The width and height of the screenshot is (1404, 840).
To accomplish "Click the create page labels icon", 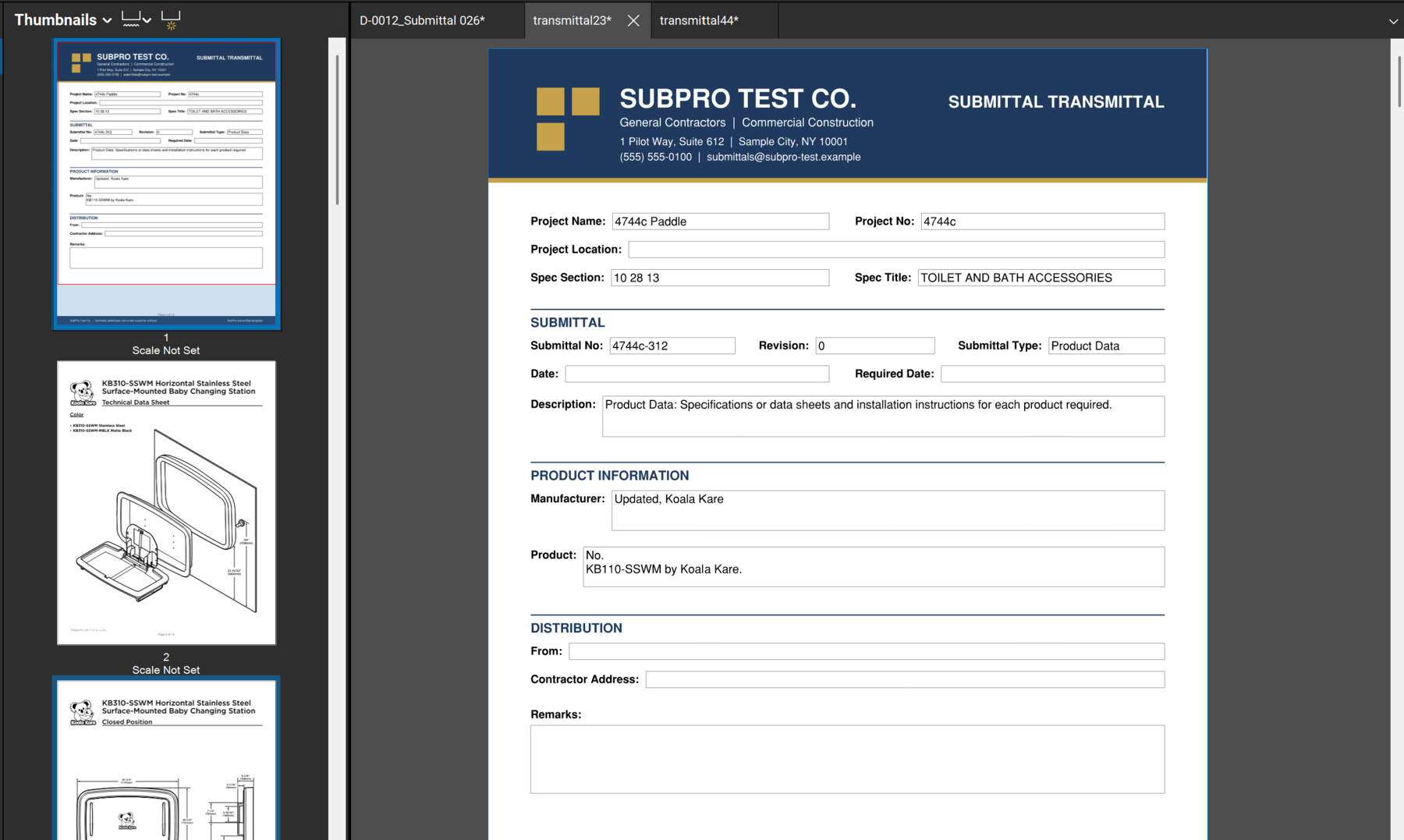I will tap(171, 19).
